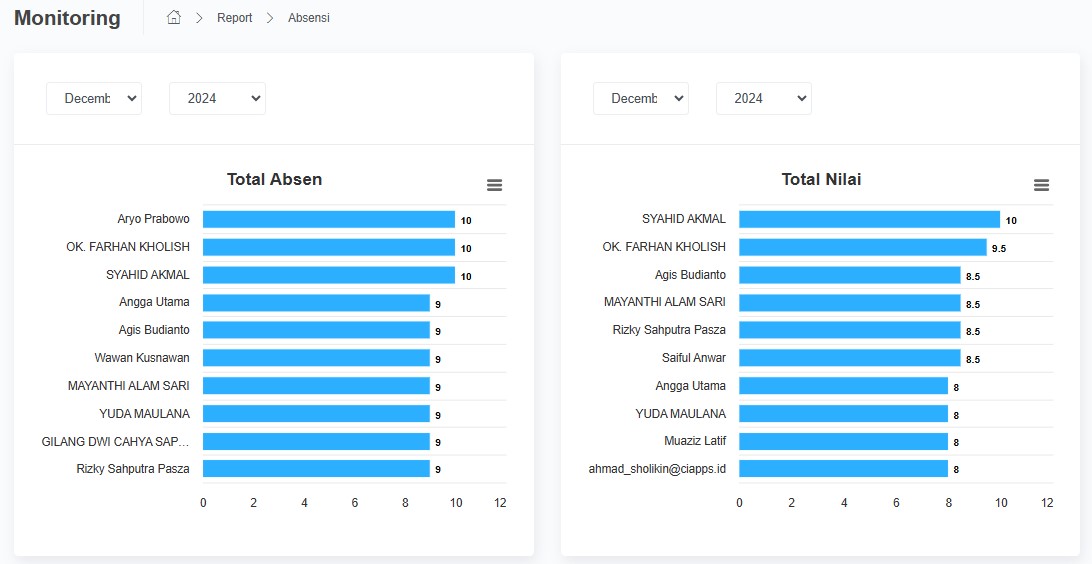Click the Total Absen chart title
Image resolution: width=1092 pixels, height=564 pixels.
click(x=274, y=180)
